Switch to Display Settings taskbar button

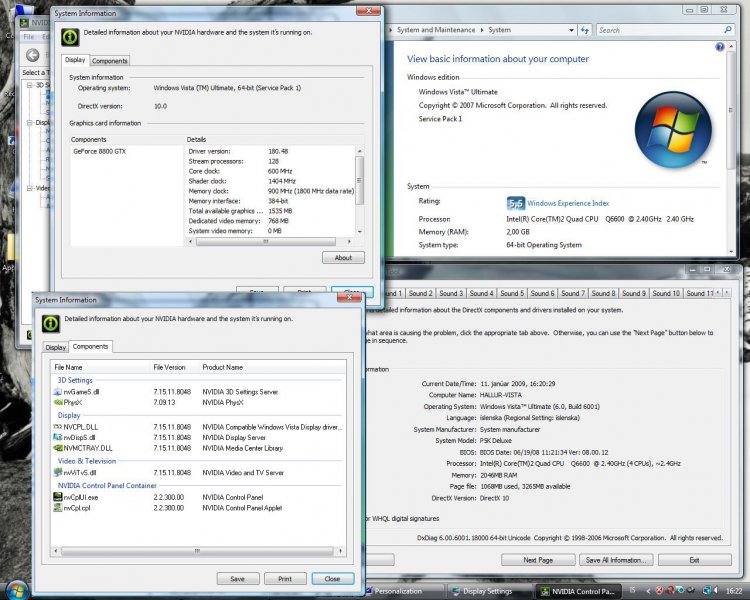click(488, 591)
